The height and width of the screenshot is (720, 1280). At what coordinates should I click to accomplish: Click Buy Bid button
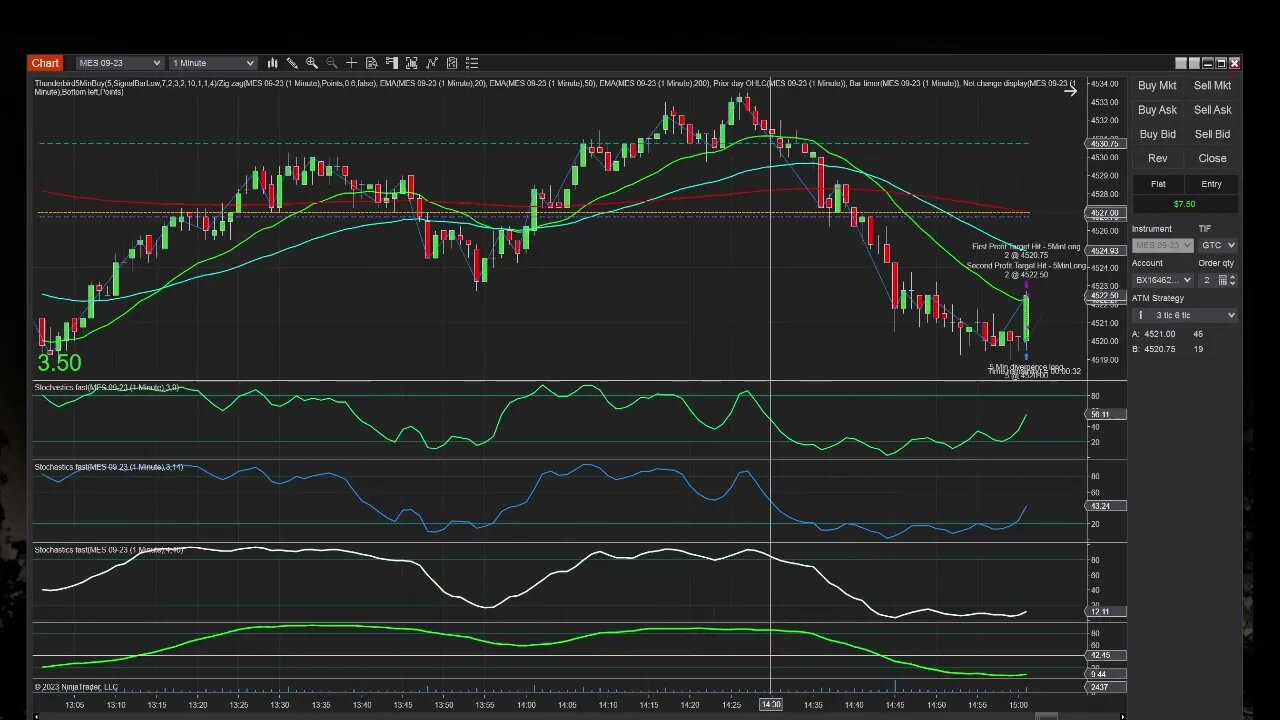click(x=1157, y=134)
